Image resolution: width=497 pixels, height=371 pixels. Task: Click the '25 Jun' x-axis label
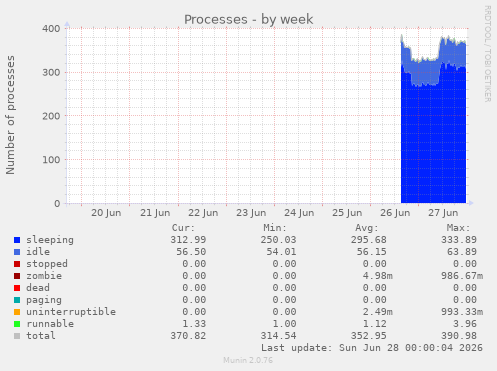click(347, 213)
